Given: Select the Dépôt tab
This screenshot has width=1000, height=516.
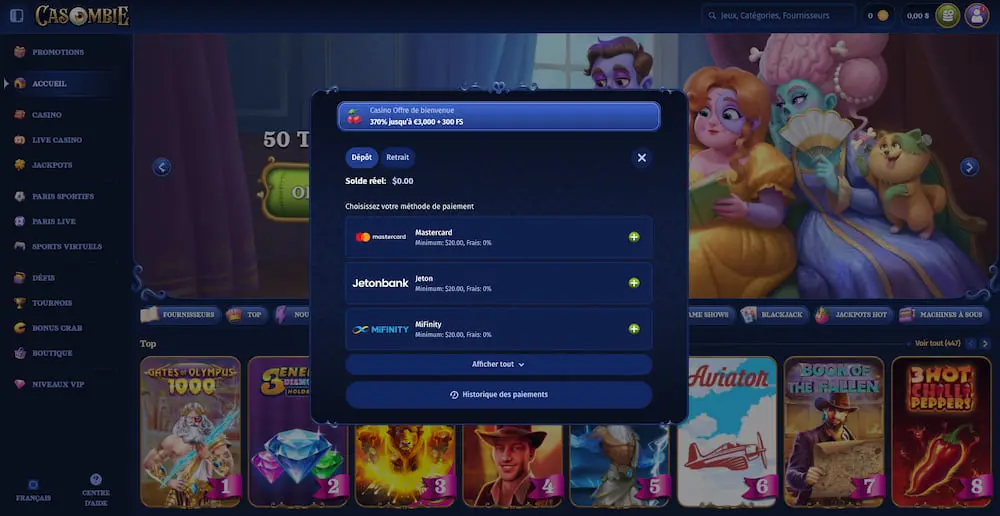Looking at the screenshot, I should click(x=362, y=157).
